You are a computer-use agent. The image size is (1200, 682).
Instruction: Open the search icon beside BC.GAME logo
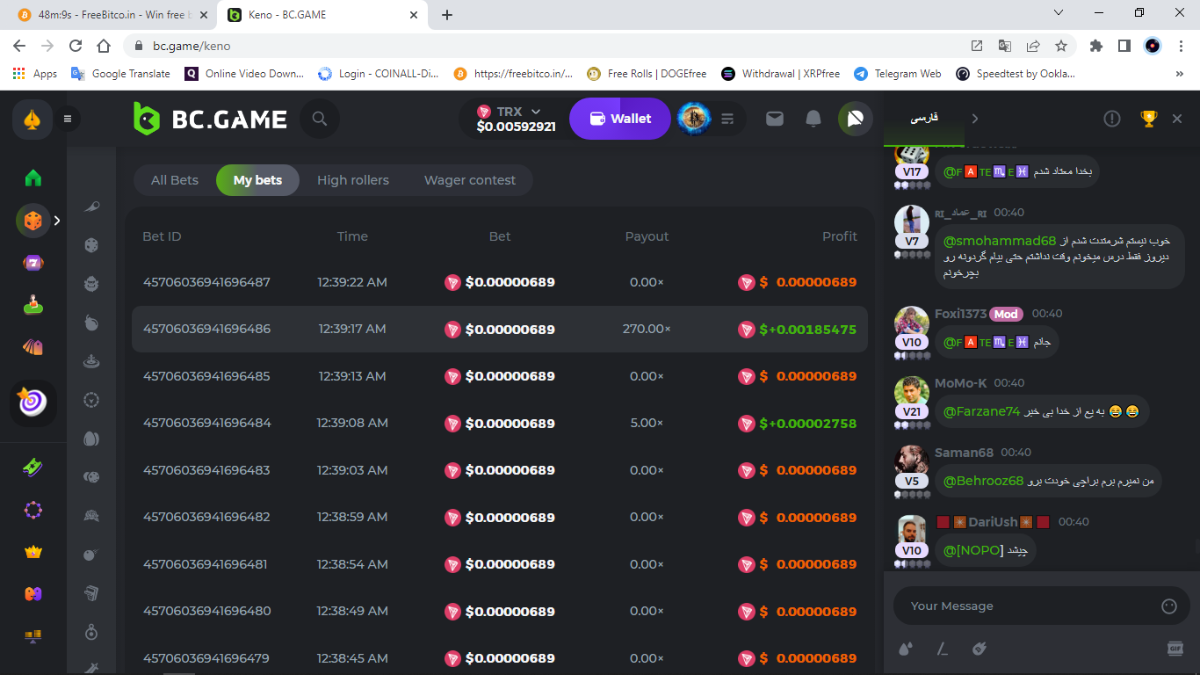click(319, 119)
